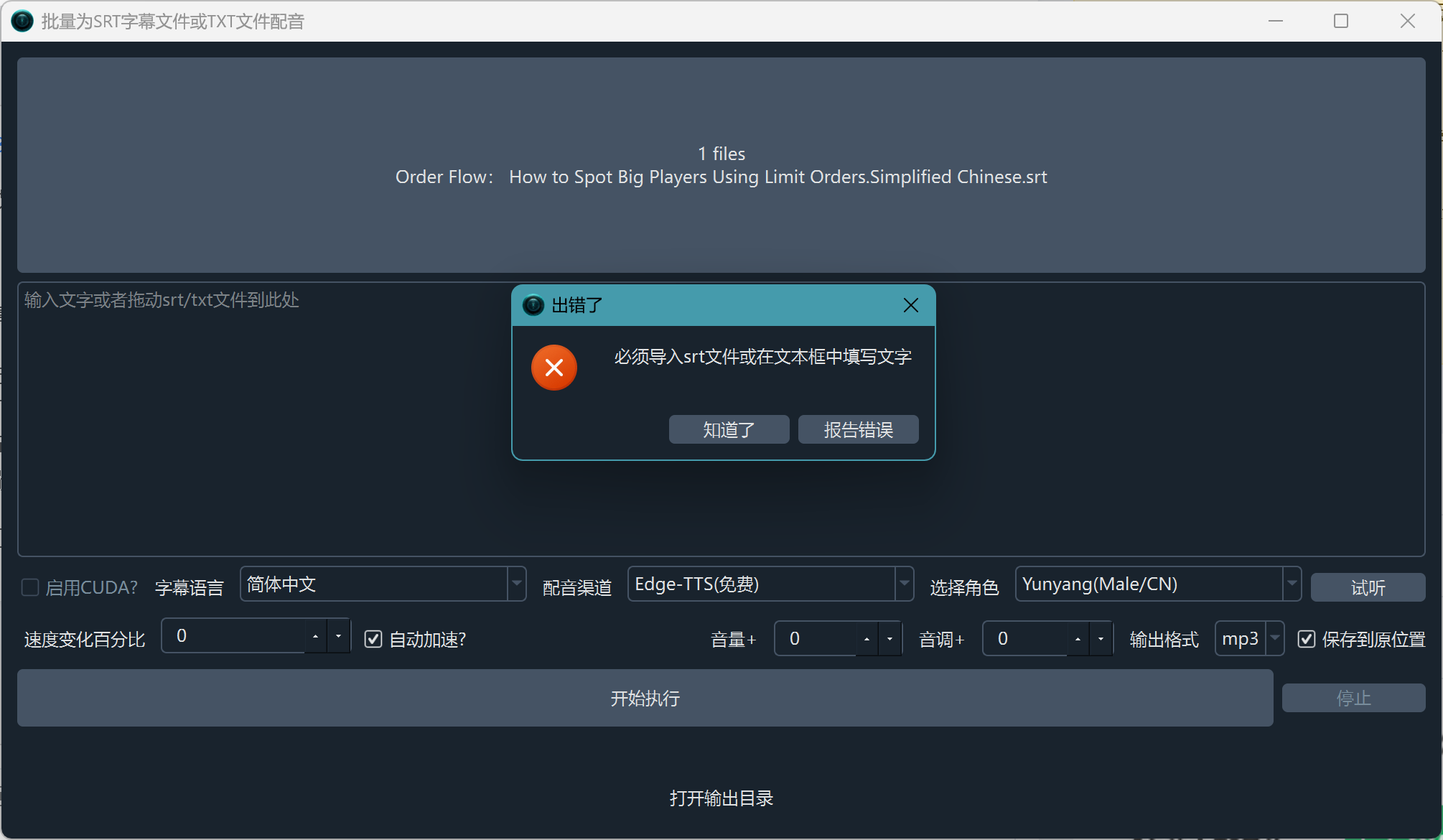Screen dimensions: 1443x840
Task: Decrease 速度变化百分比 with the down arrow
Action: coord(338,637)
